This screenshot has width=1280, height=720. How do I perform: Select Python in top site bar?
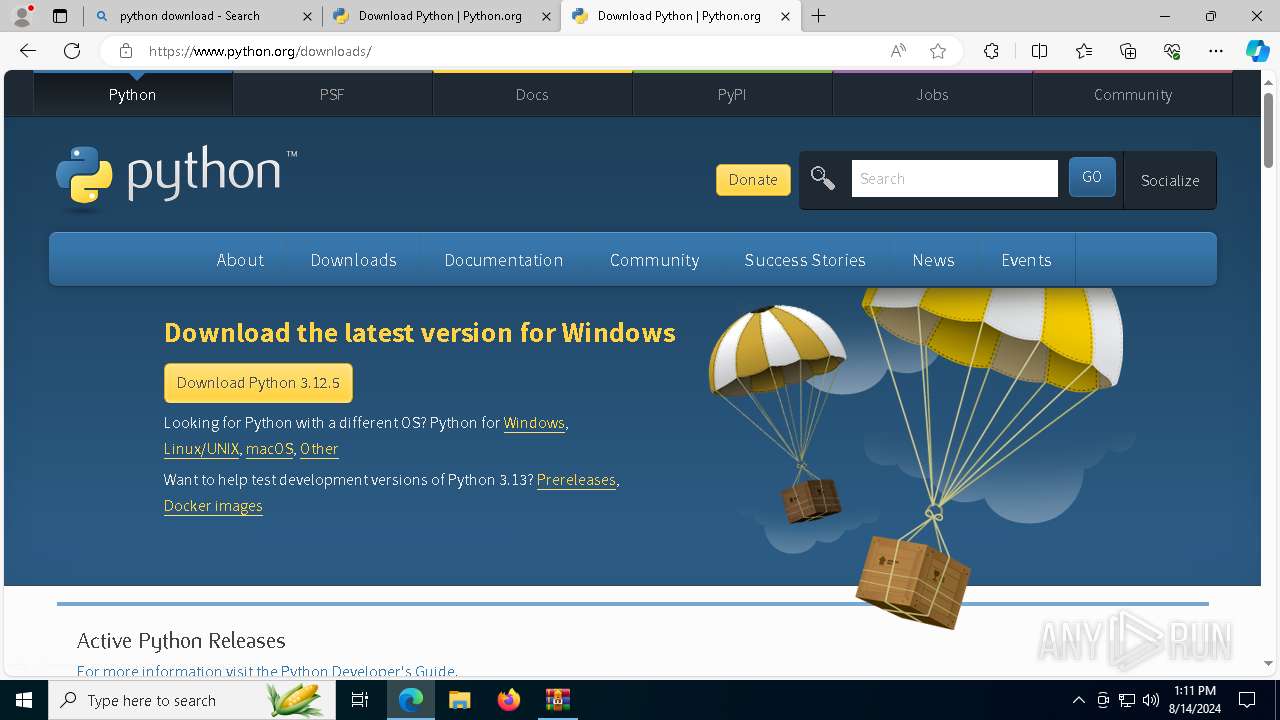(x=132, y=94)
